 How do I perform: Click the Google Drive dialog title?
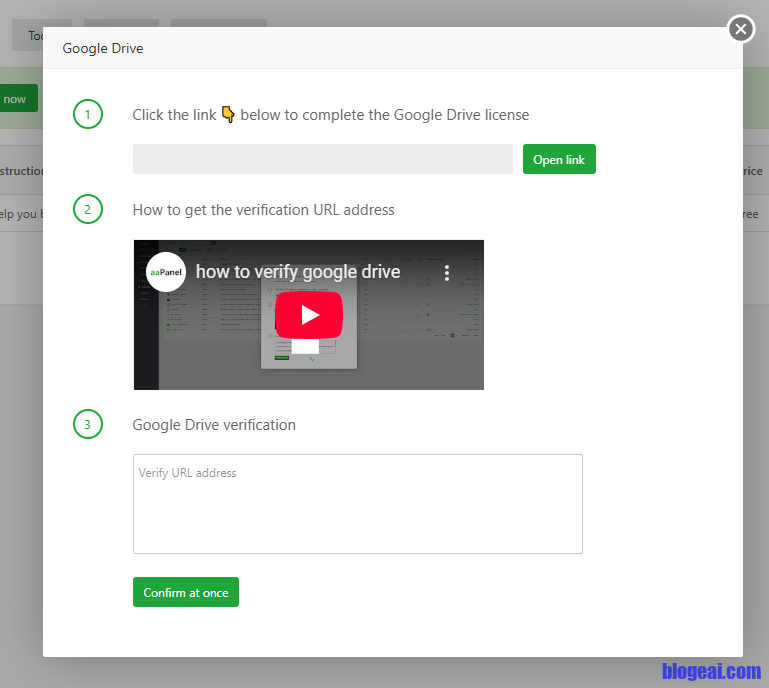click(x=103, y=48)
